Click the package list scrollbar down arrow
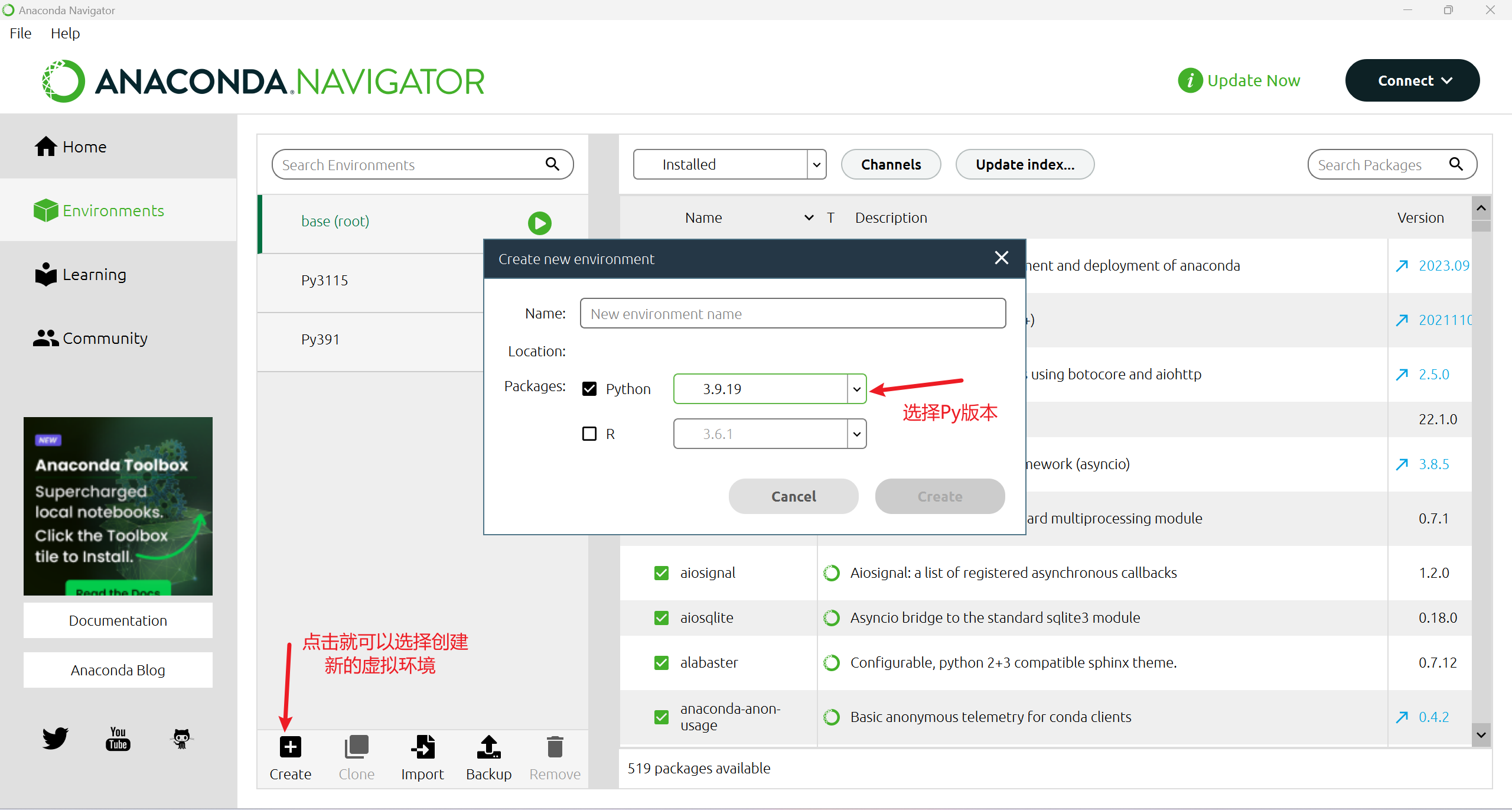Screen dimensions: 1512x810 (x=1481, y=735)
